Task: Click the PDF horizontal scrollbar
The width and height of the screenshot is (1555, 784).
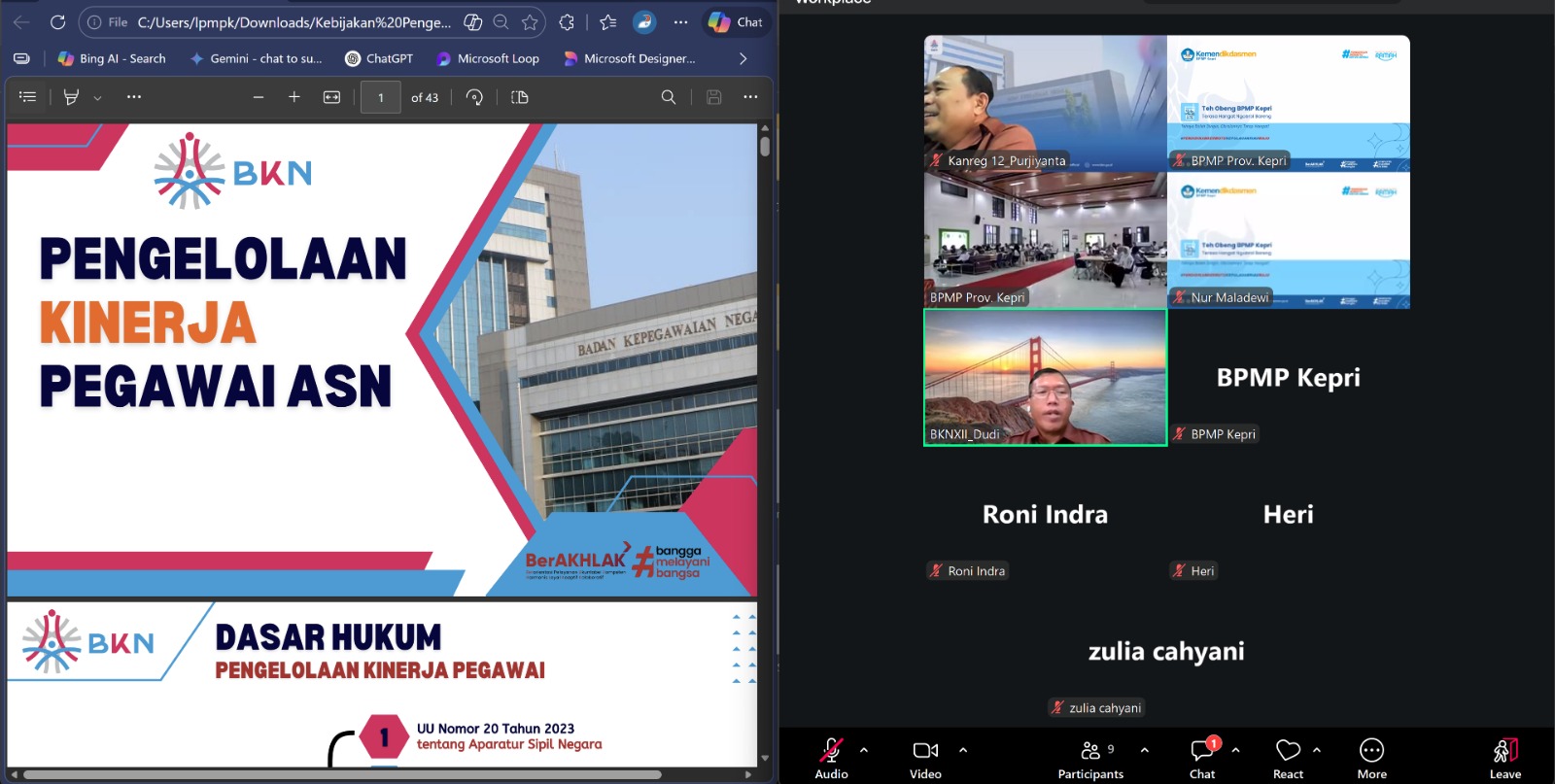Action: point(340,774)
